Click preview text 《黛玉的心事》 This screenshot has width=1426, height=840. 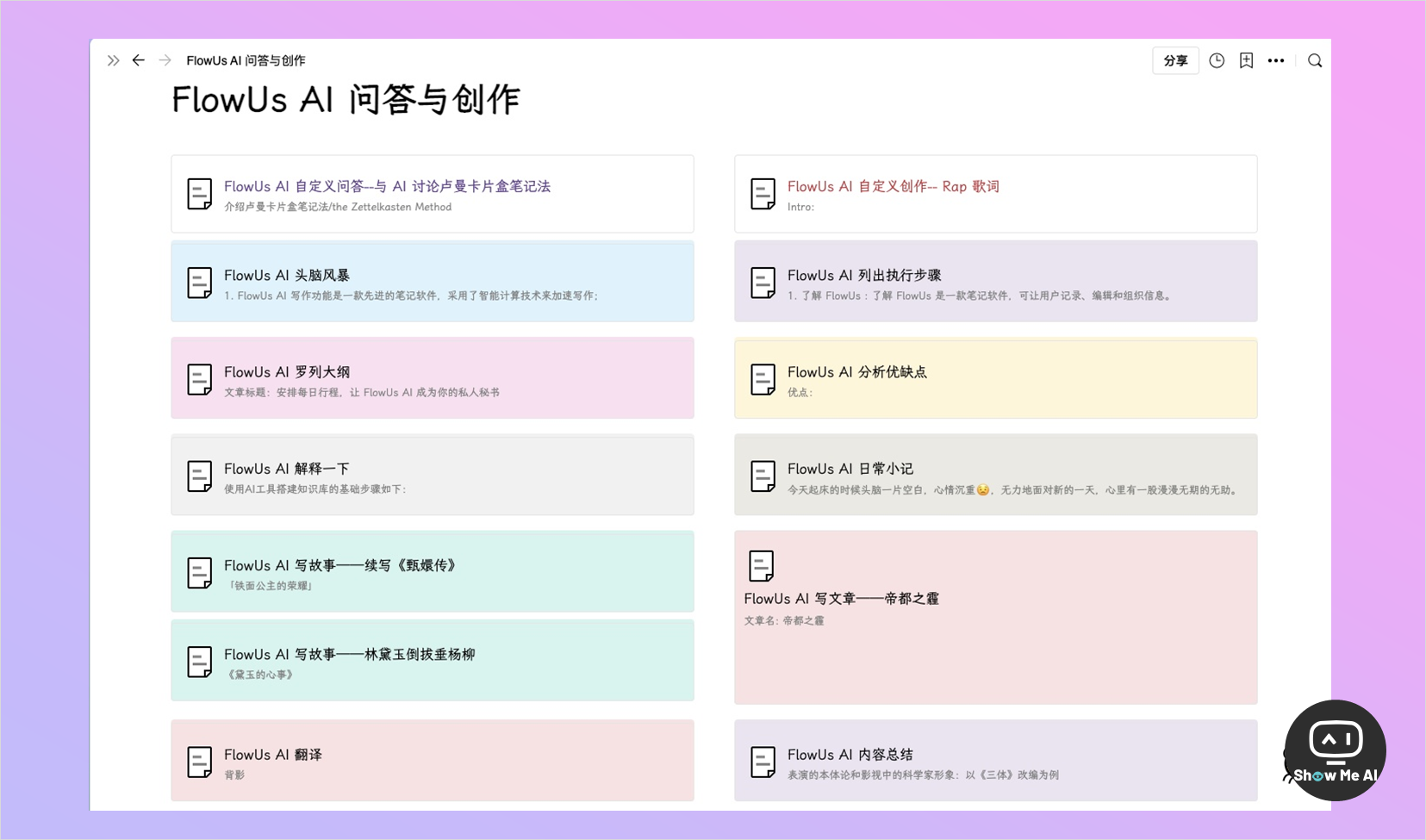pyautogui.click(x=260, y=675)
